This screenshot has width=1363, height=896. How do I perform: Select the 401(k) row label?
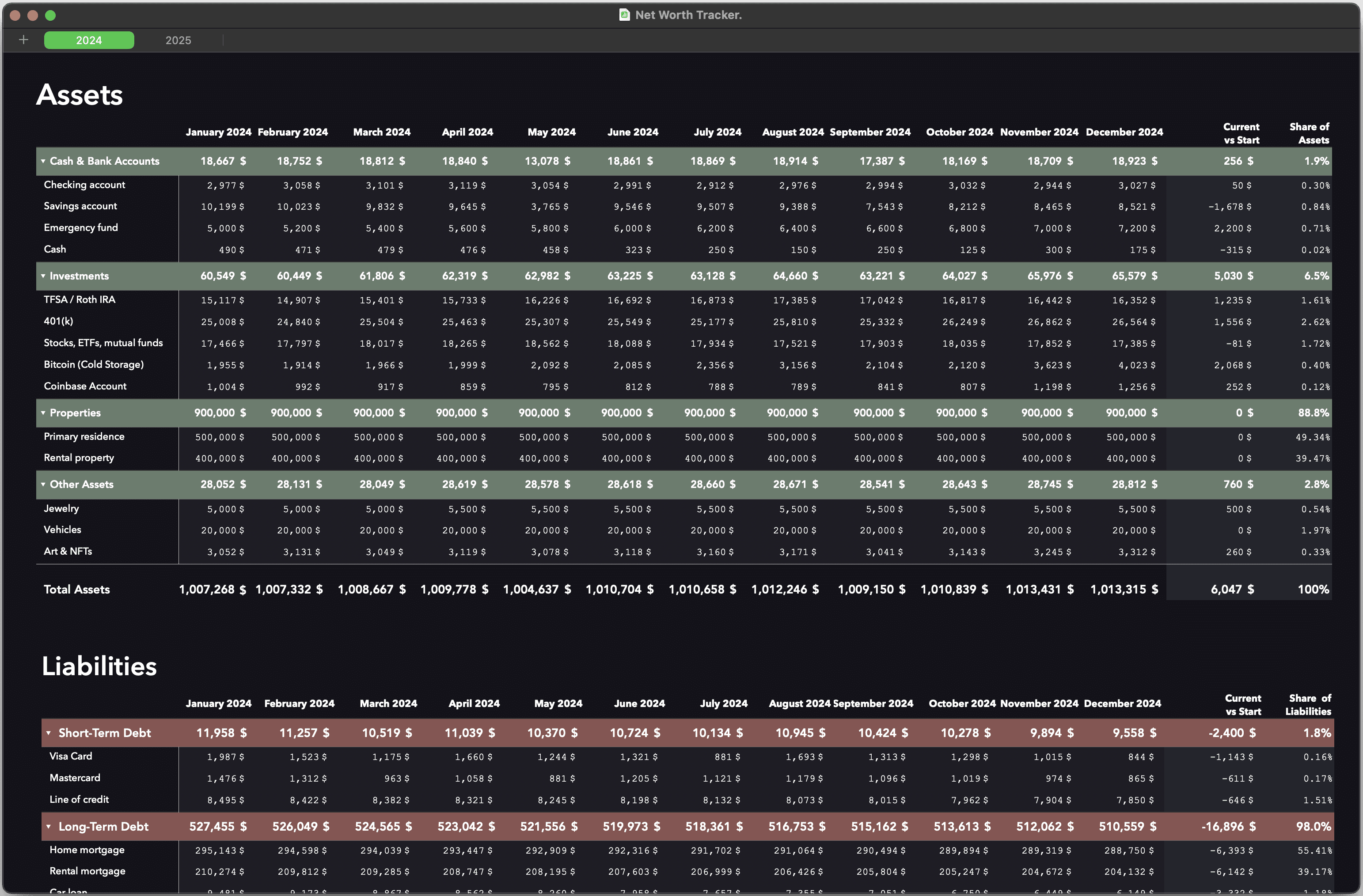(58, 321)
